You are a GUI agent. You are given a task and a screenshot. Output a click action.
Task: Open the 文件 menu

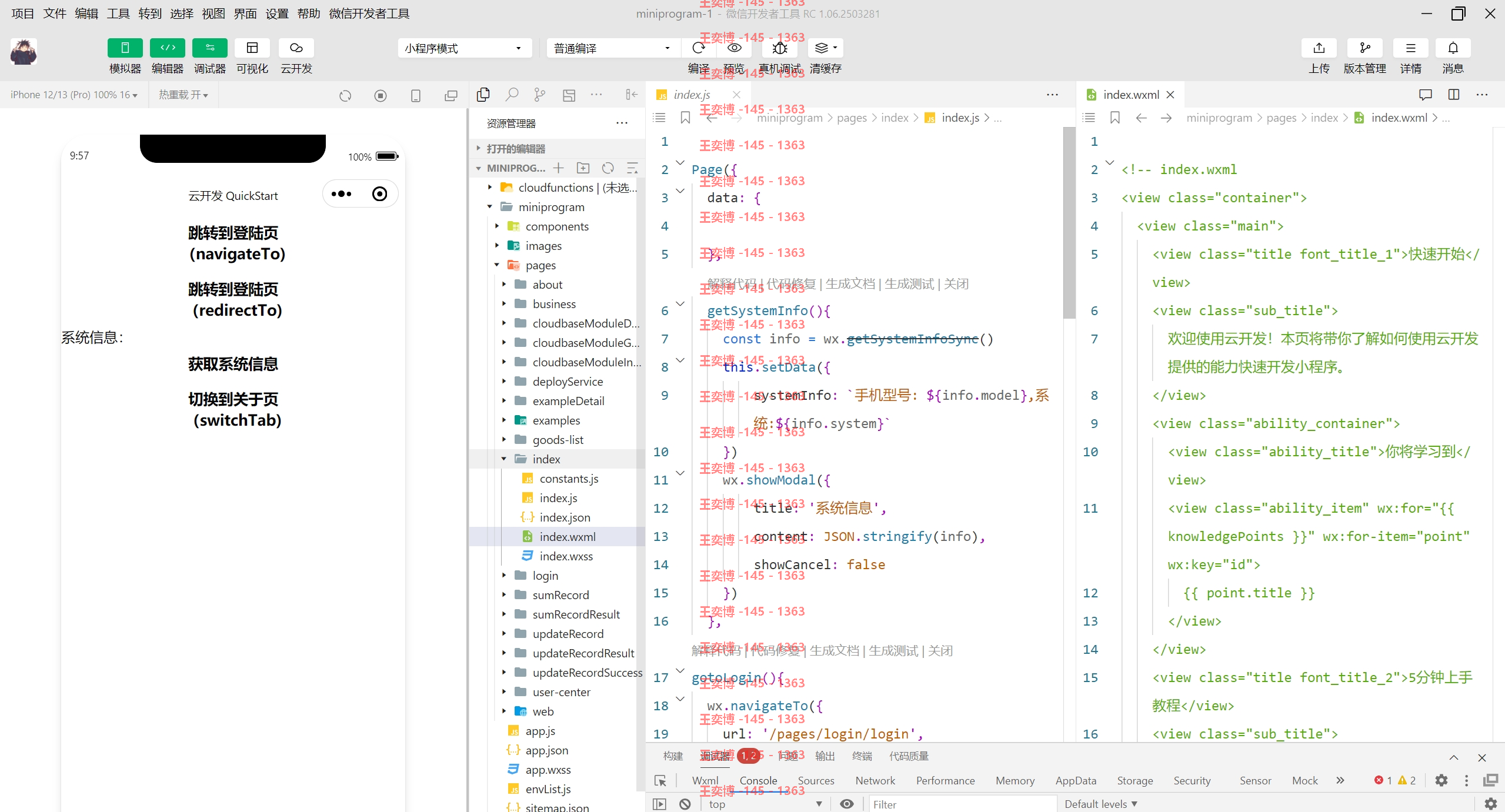55,14
